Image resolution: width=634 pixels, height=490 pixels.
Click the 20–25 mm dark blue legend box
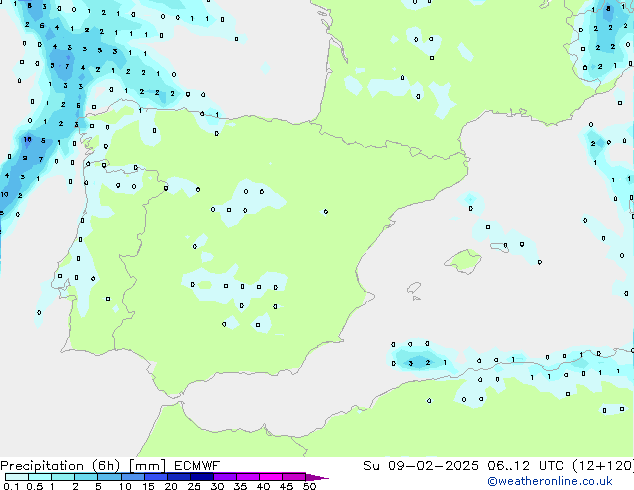click(178, 477)
